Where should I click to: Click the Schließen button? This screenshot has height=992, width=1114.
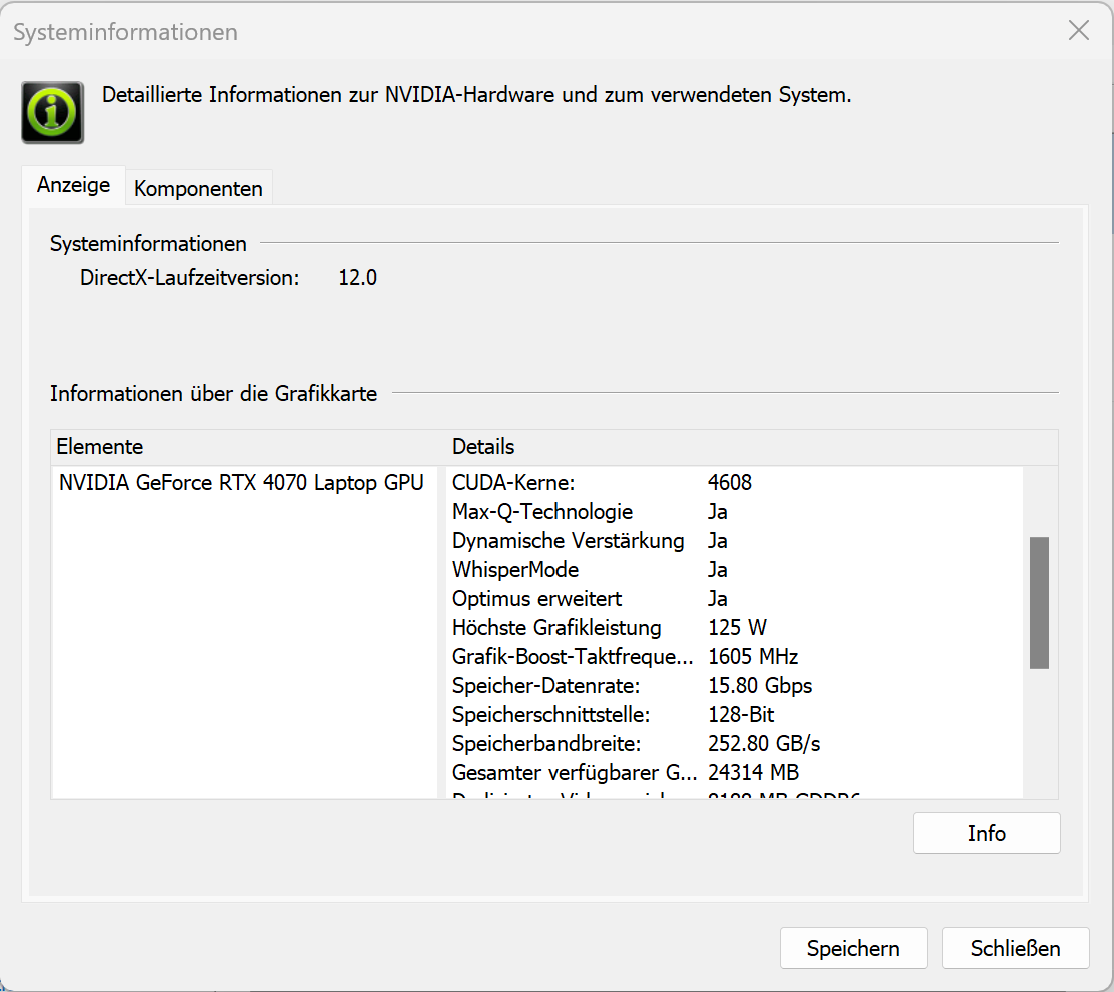click(x=1015, y=948)
